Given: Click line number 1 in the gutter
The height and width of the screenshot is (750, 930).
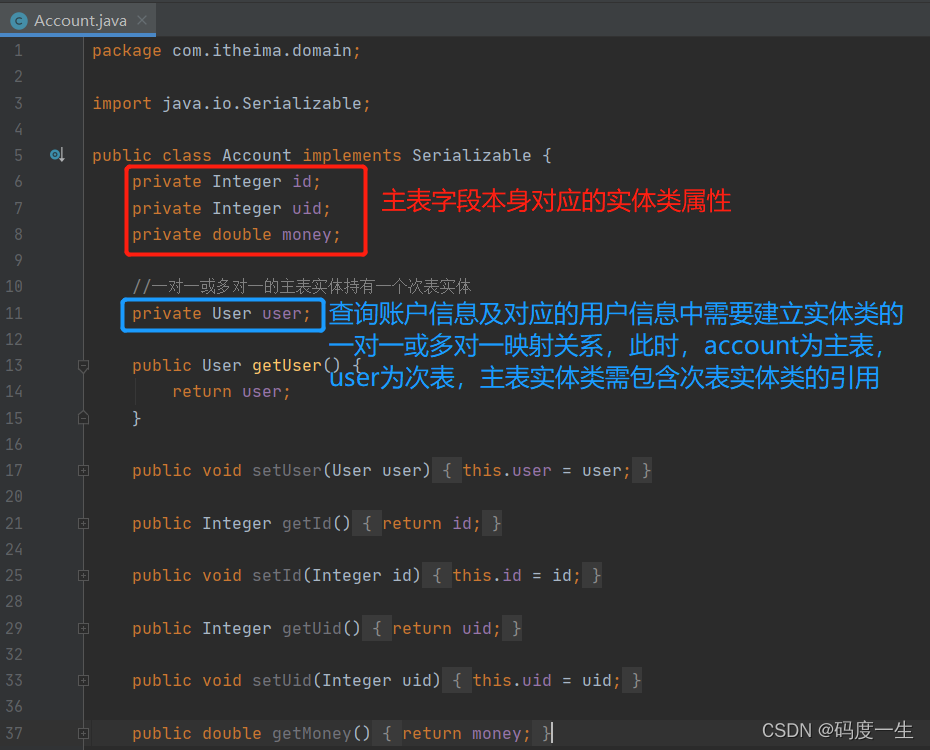Looking at the screenshot, I should point(18,51).
